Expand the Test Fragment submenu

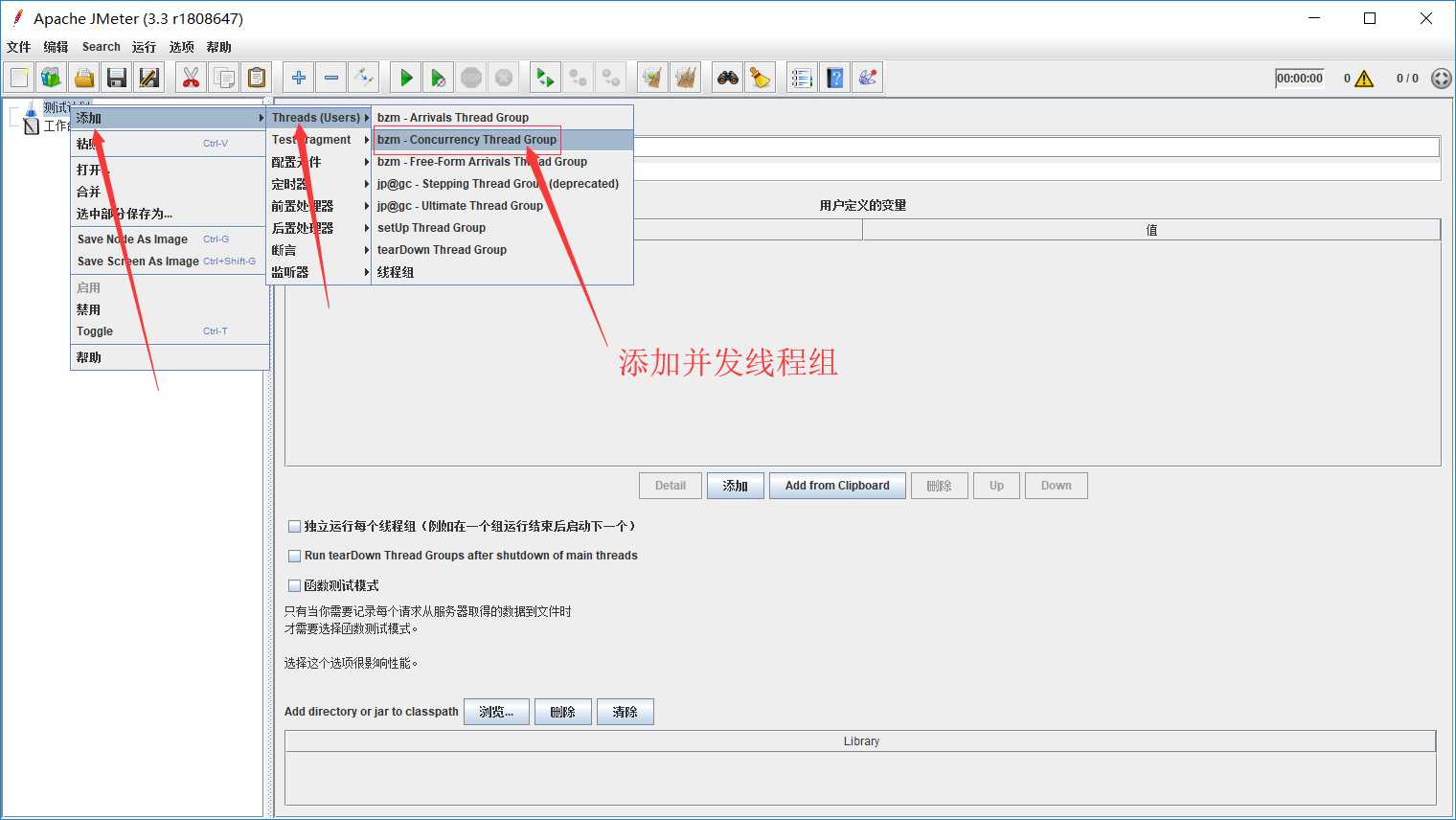click(x=319, y=140)
